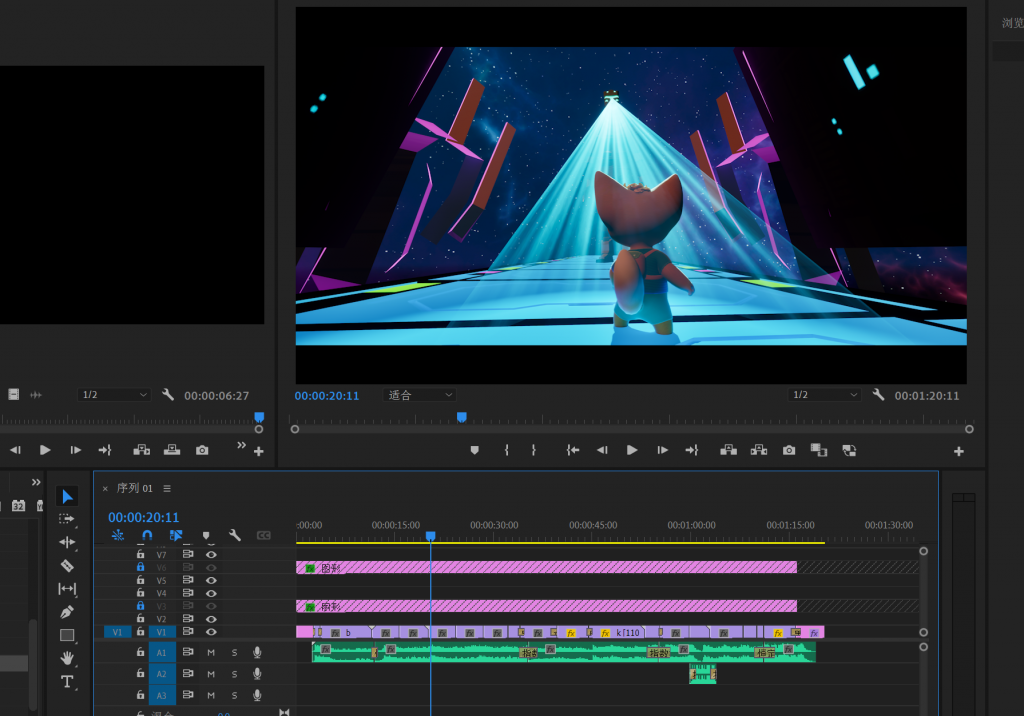Hide track V4 with its eye icon
1024x716 pixels.
(x=211, y=593)
